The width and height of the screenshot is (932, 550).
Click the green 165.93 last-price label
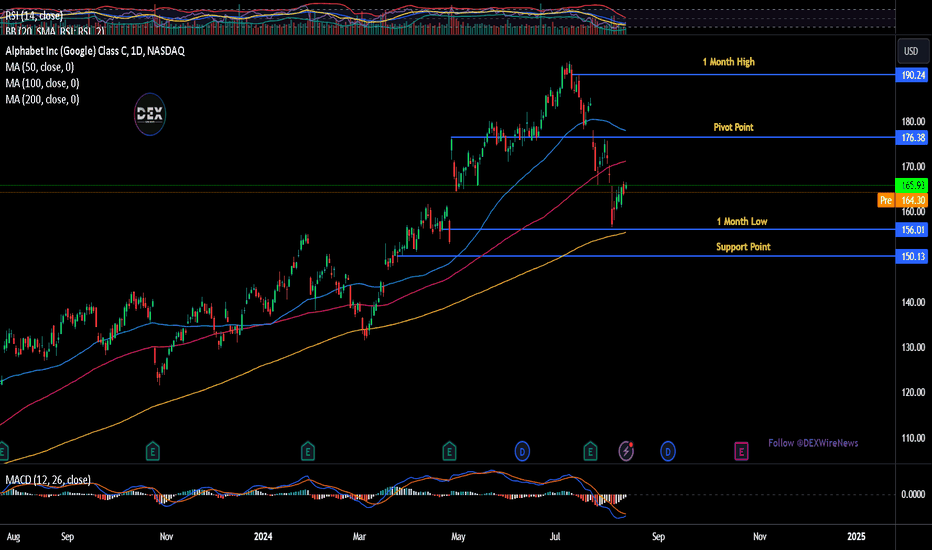click(912, 186)
